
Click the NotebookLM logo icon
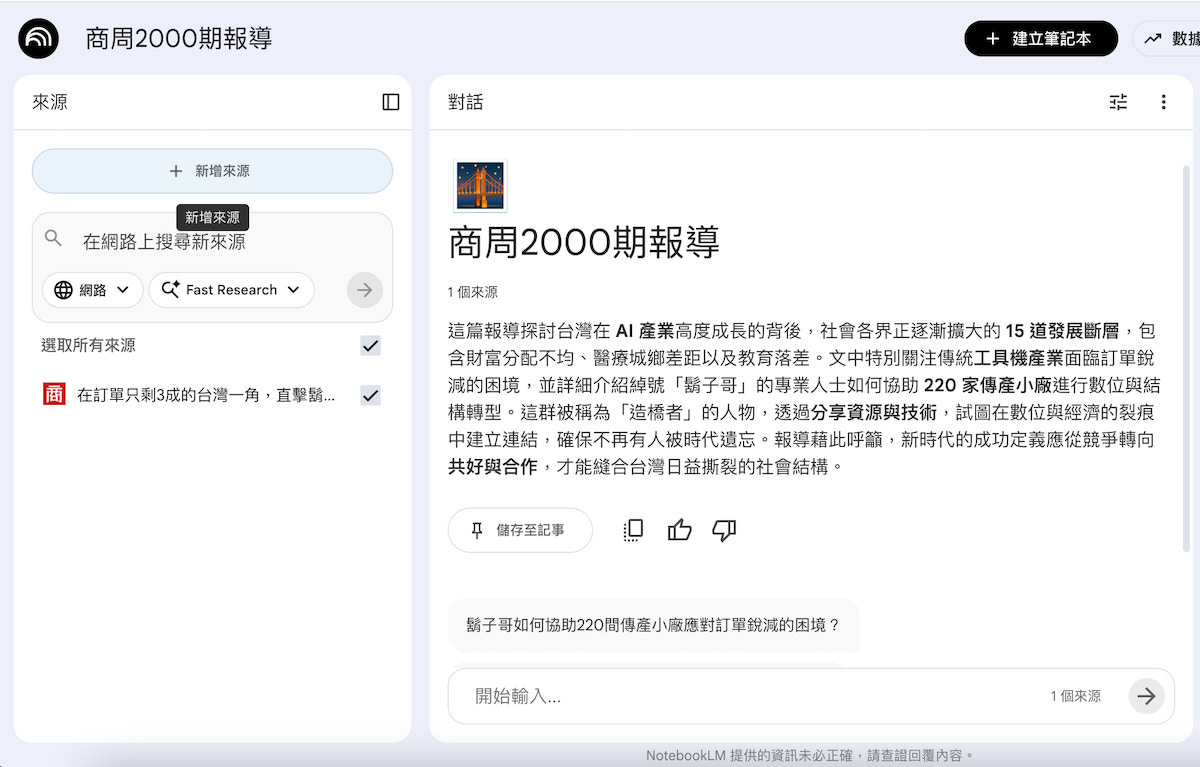point(39,39)
